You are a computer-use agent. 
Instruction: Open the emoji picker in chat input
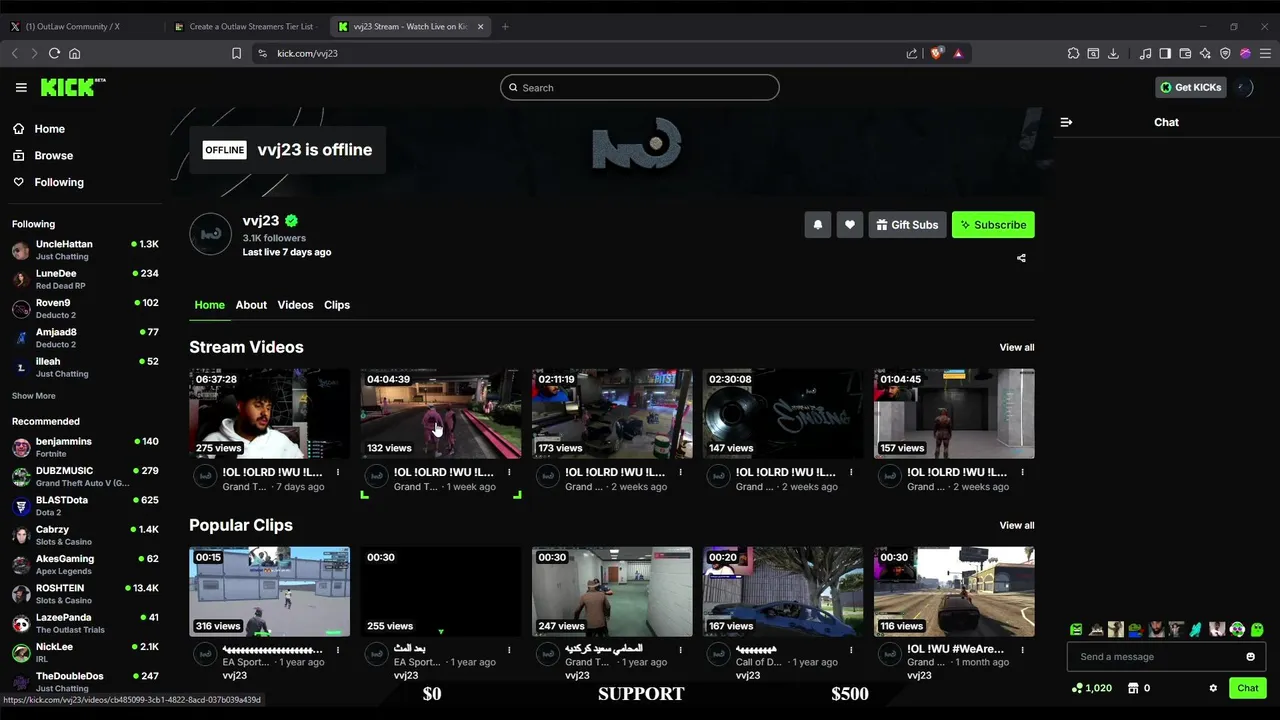[1250, 657]
